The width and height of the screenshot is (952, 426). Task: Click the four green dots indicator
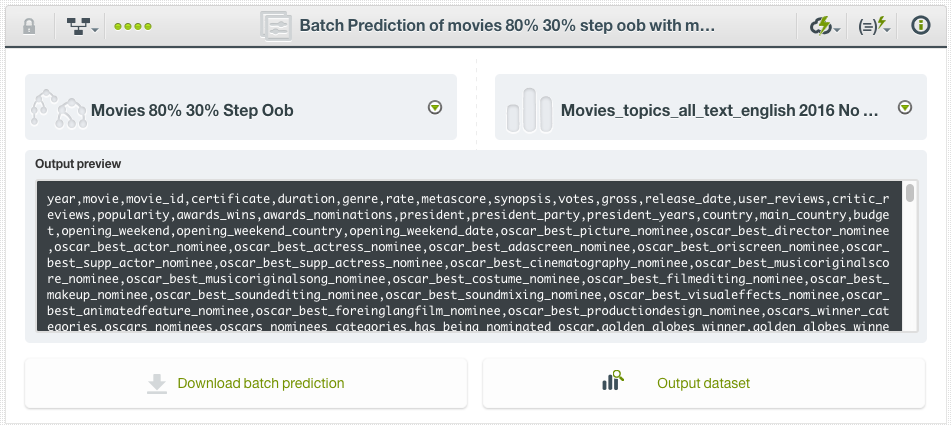point(132,27)
